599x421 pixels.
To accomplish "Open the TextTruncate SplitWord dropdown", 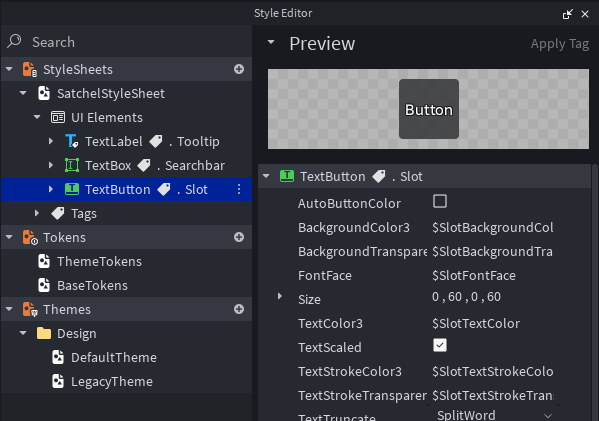I will click(493, 415).
